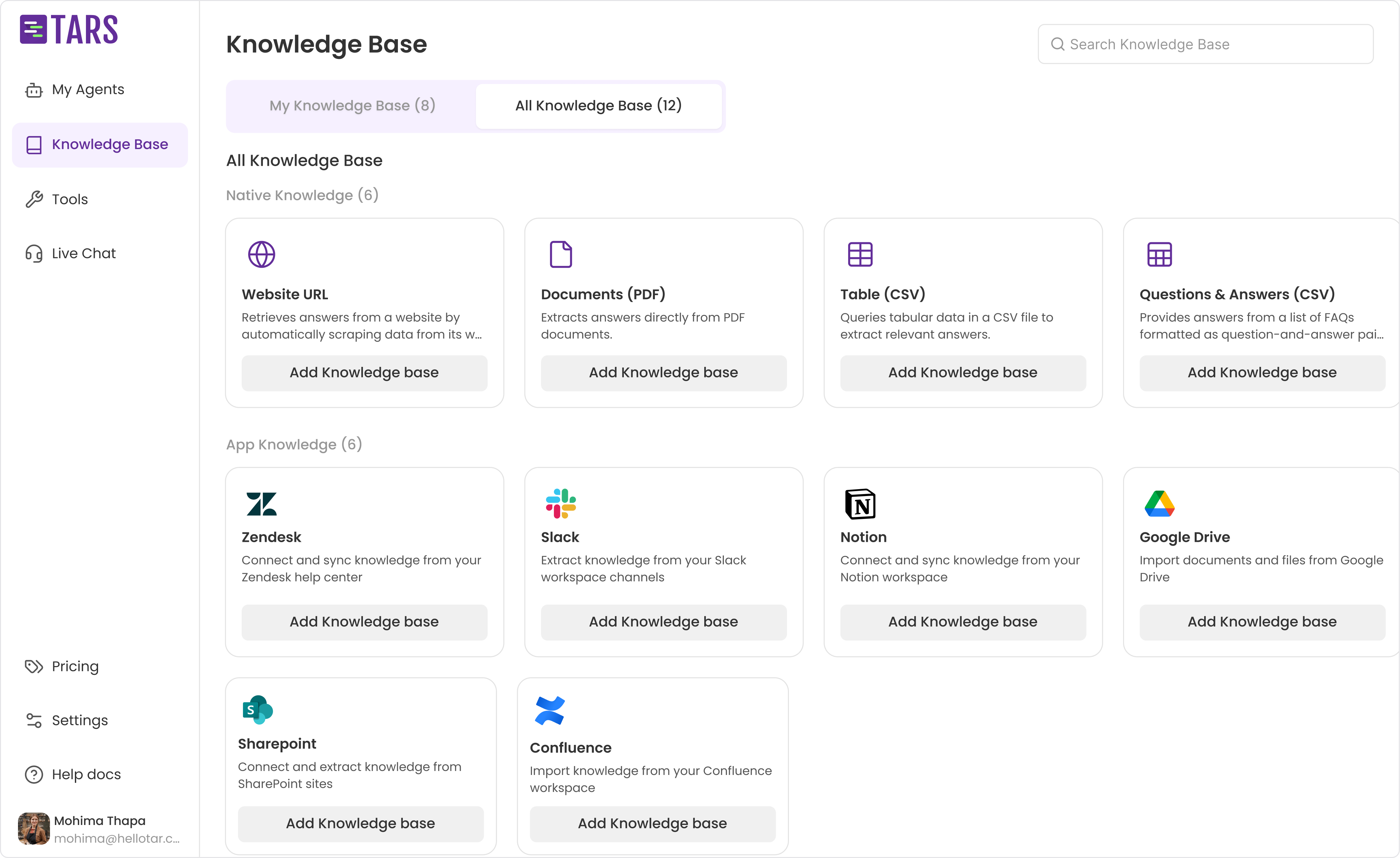Click Mohima Thapa profile avatar
The image size is (1400, 858).
pyautogui.click(x=34, y=829)
